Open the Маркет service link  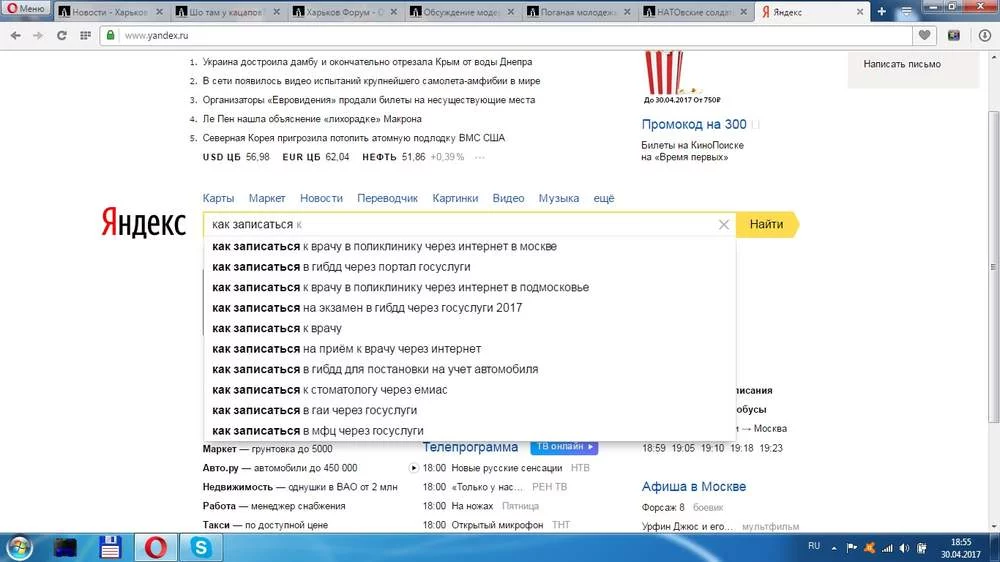pyautogui.click(x=267, y=198)
